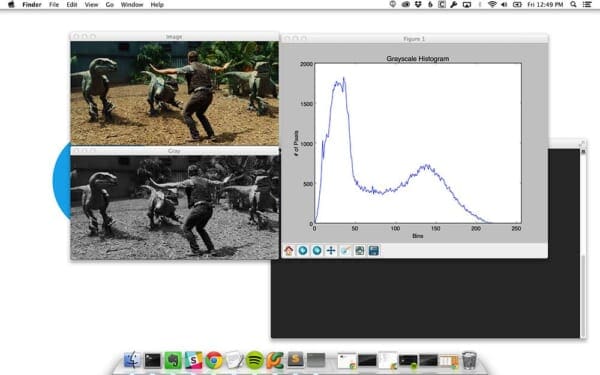The width and height of the screenshot is (600, 375).
Task: Open Dropbox status in the menu bar
Action: [x=418, y=5]
